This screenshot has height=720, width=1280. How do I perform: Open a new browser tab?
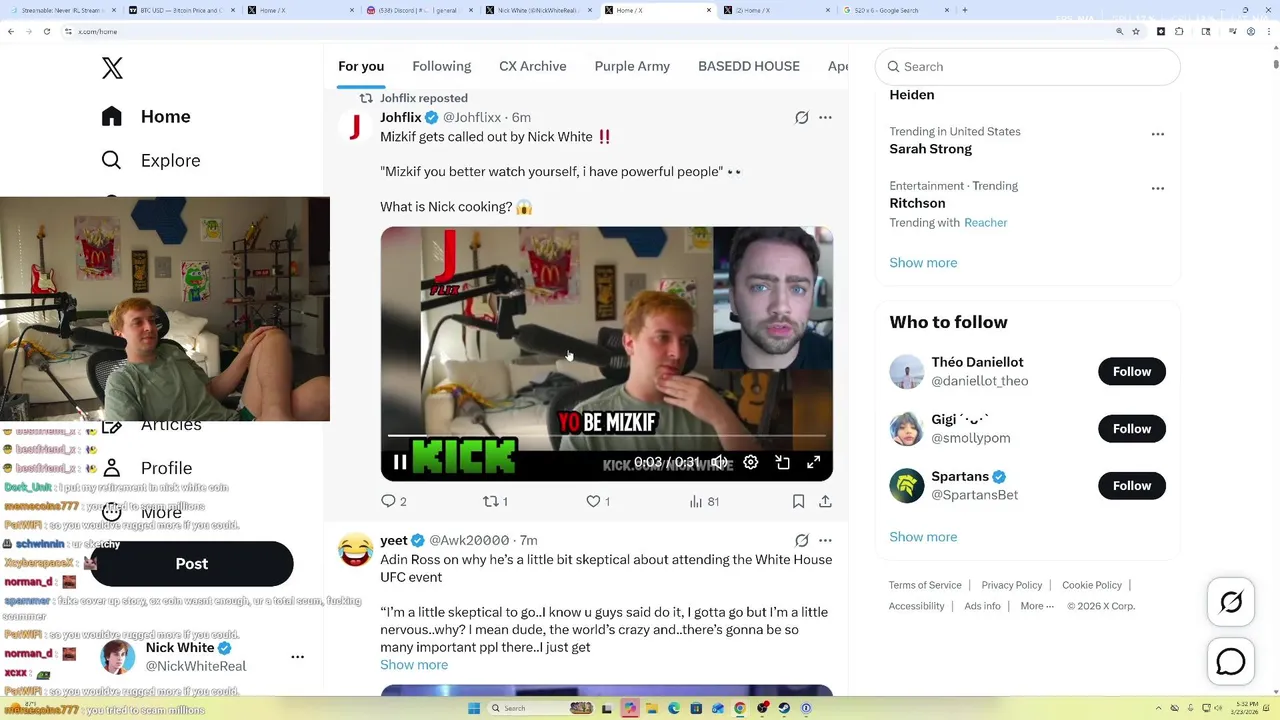click(965, 10)
